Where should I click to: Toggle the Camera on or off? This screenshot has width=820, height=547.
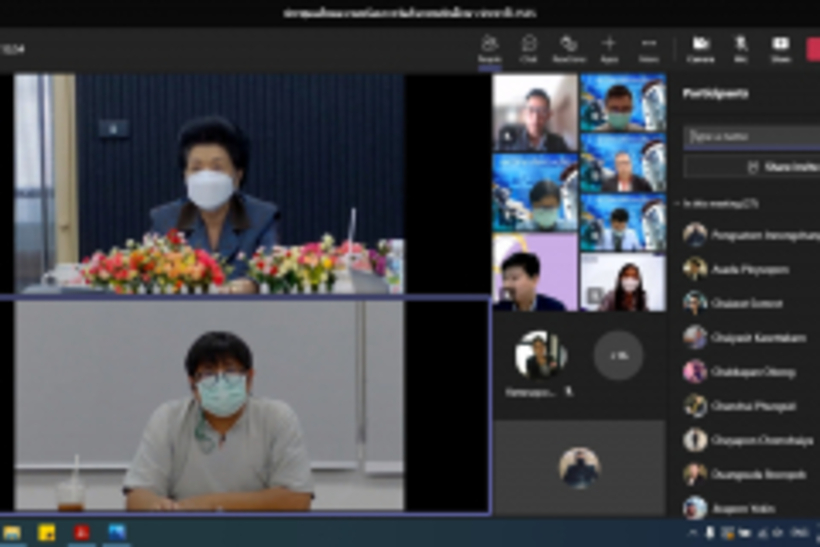pyautogui.click(x=701, y=49)
